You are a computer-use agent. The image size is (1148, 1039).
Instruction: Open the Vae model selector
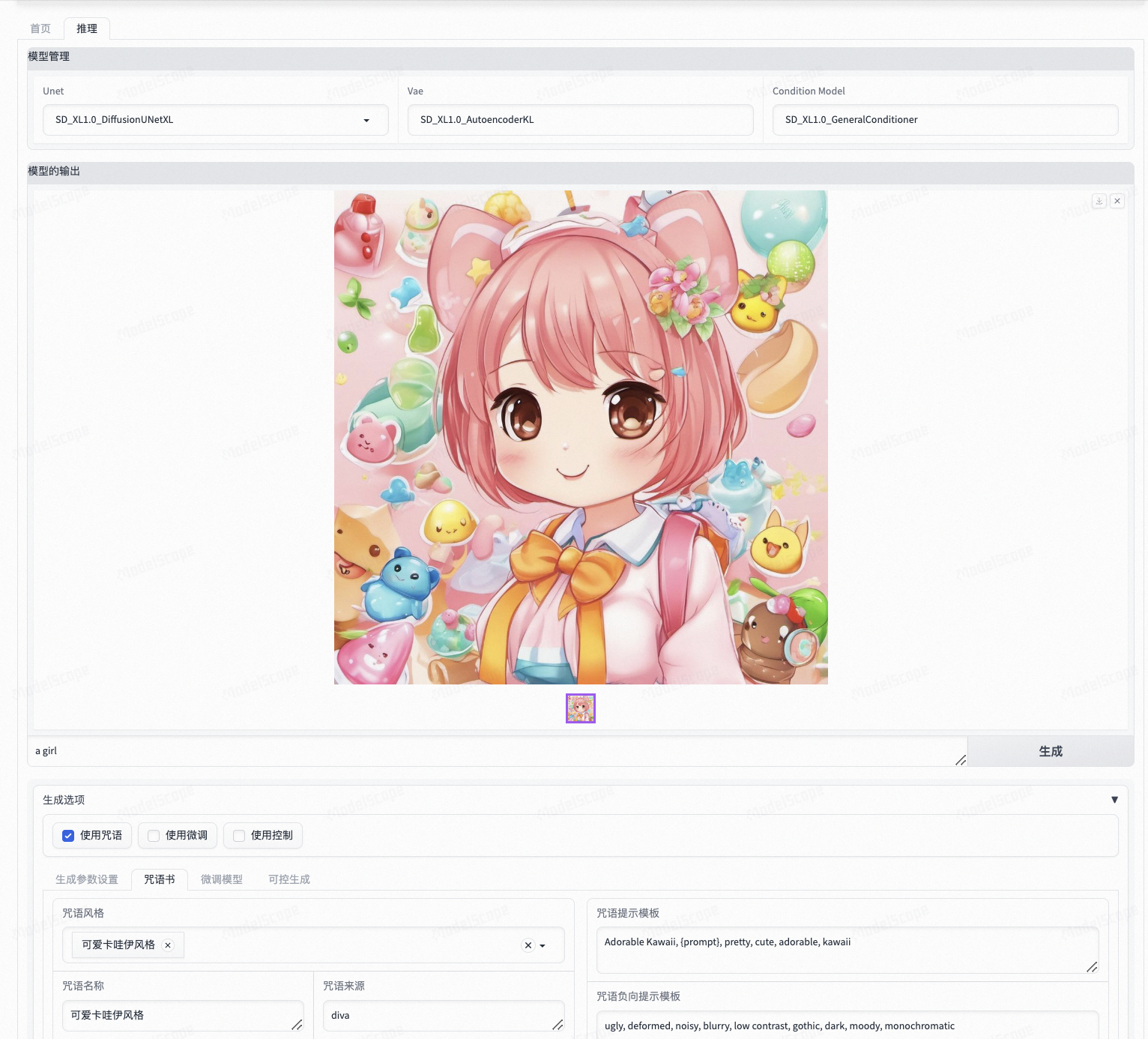[x=579, y=120]
